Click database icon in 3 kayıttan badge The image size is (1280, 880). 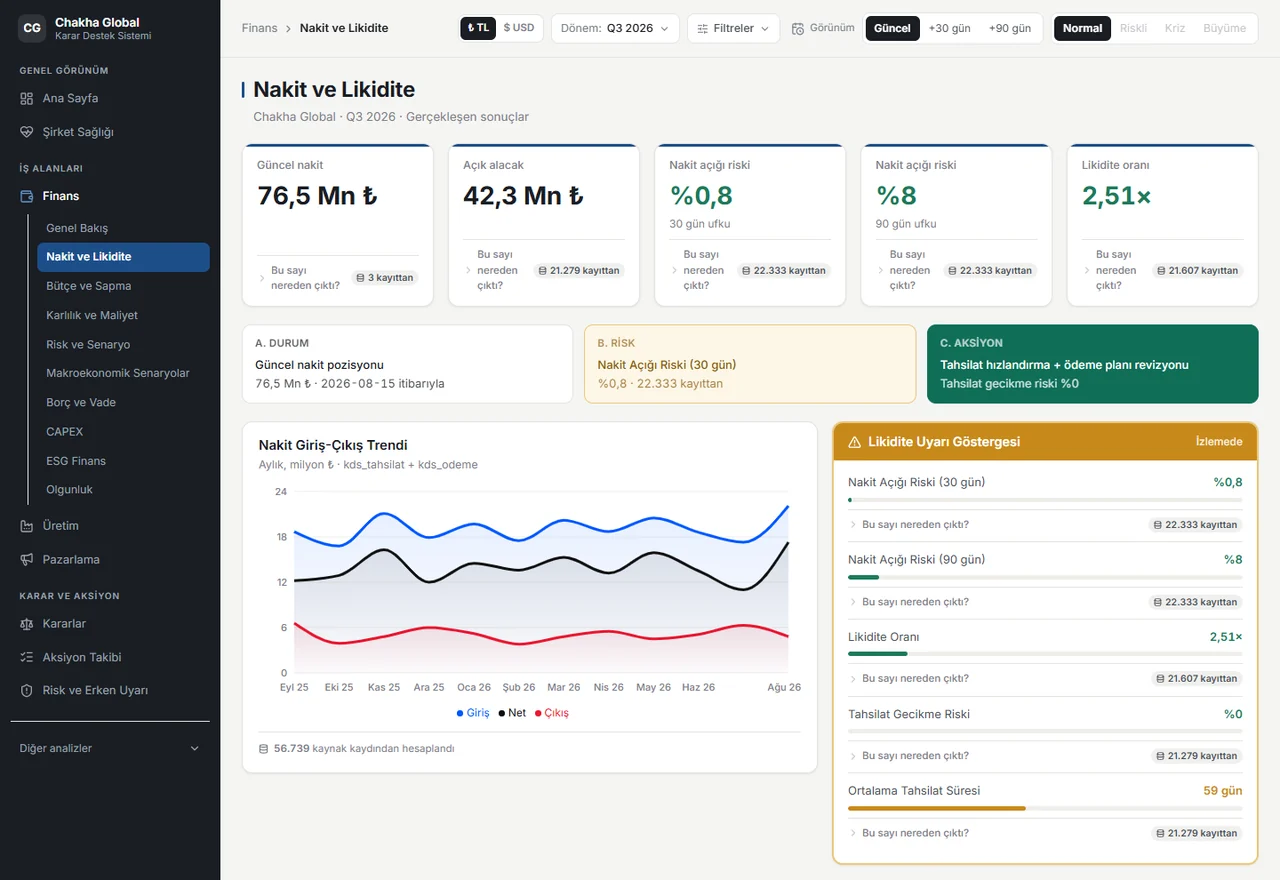point(361,278)
